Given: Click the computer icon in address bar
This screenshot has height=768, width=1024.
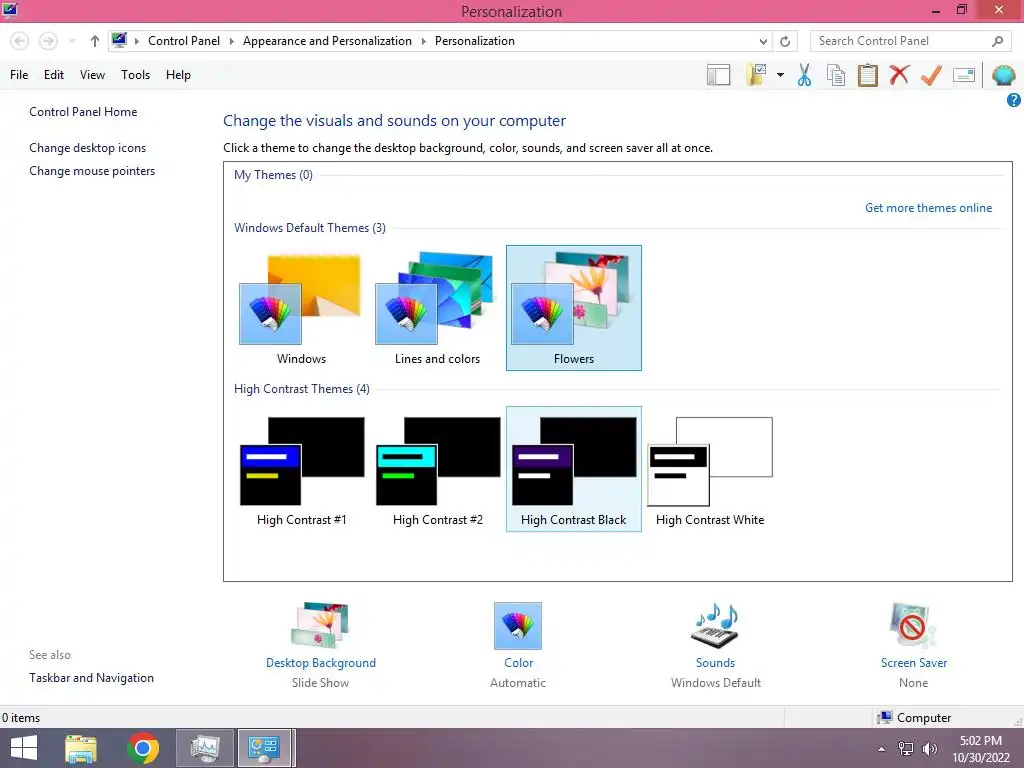Looking at the screenshot, I should [119, 40].
